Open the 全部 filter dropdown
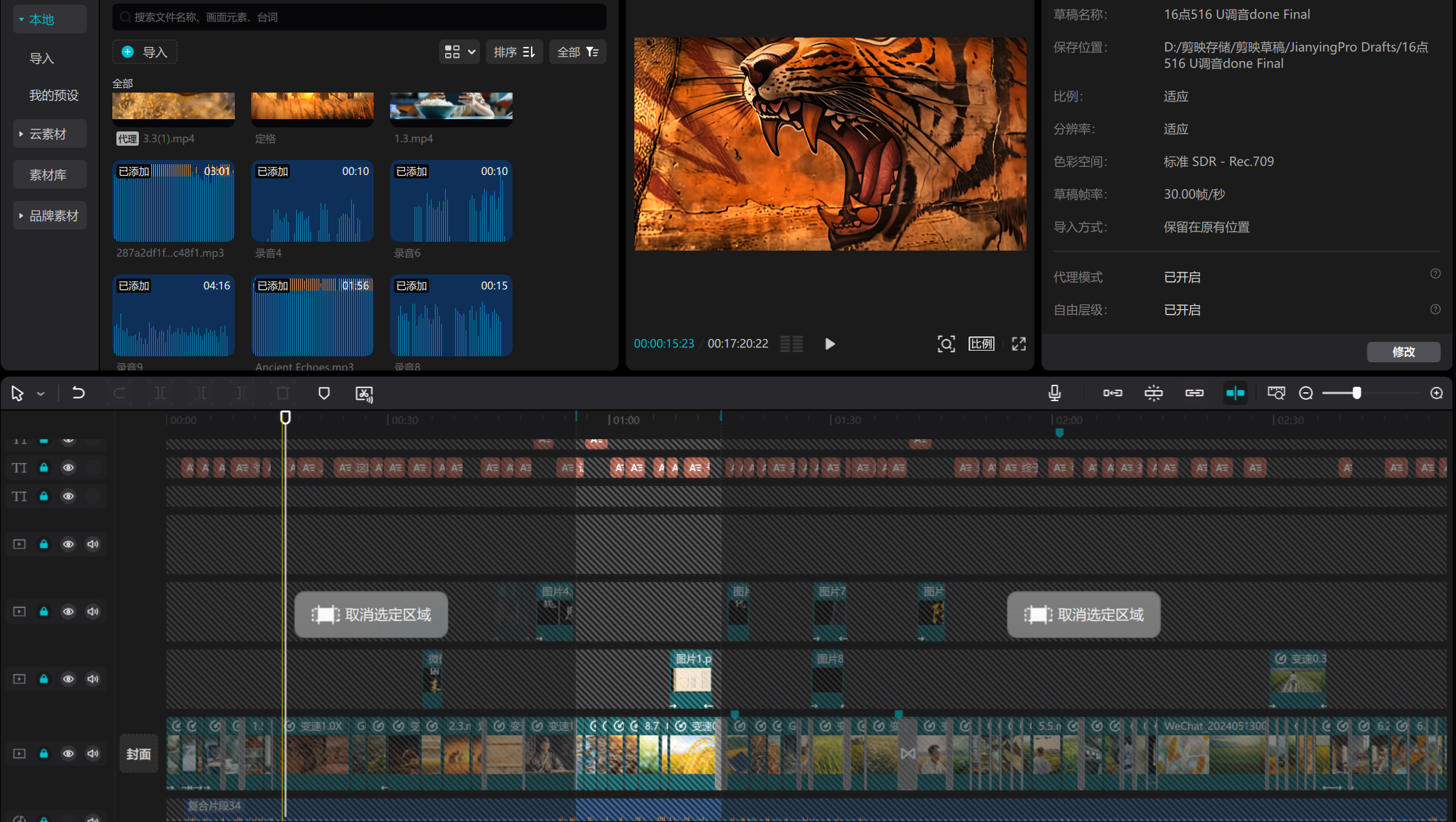1456x822 pixels. pyautogui.click(x=577, y=52)
